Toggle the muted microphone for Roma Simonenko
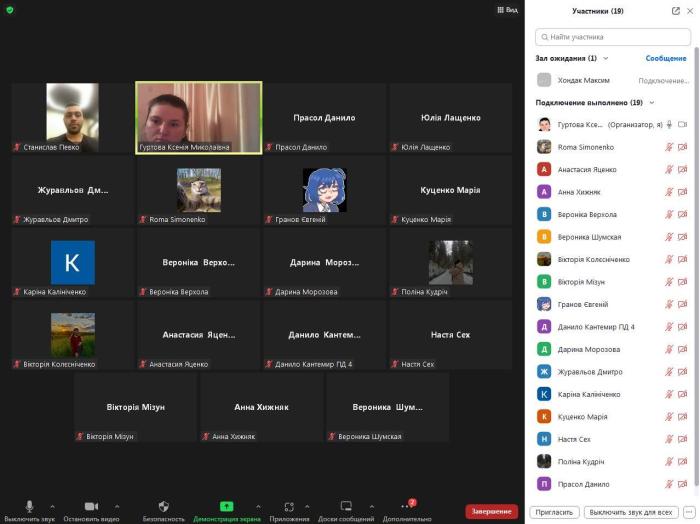 [669, 147]
